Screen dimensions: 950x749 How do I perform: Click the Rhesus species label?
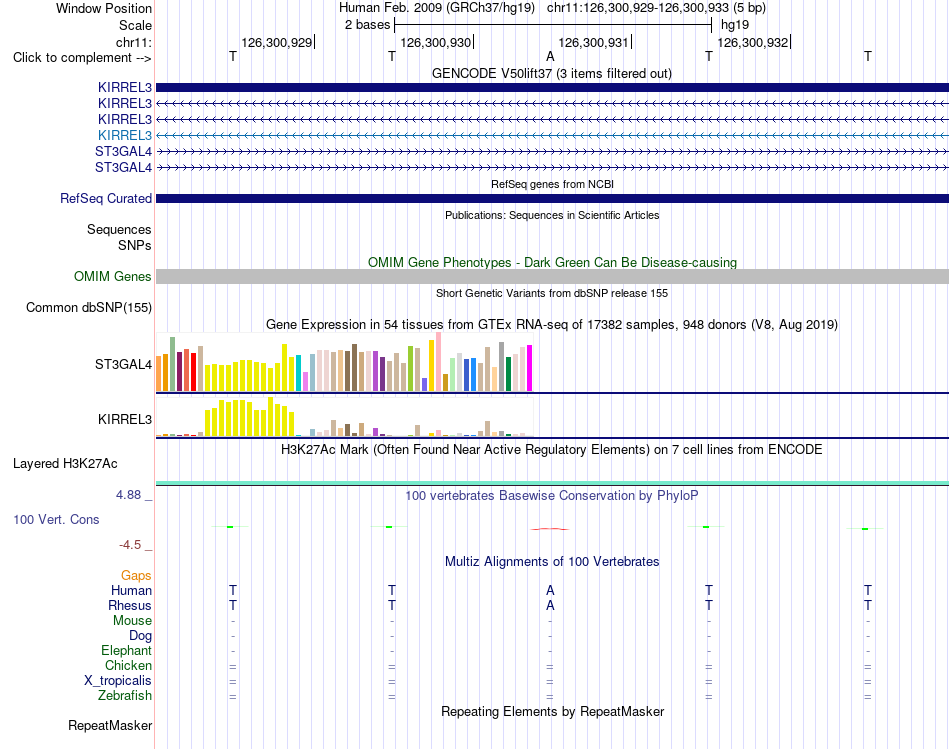[x=130, y=605]
